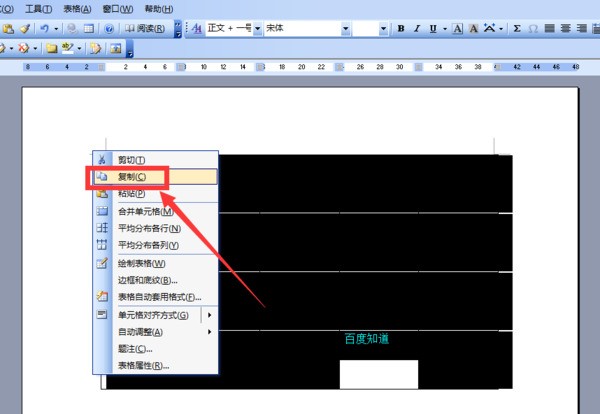Choose 合并单元格(M) in the context menu
Viewport: 600px width, 414px height.
tap(156, 211)
